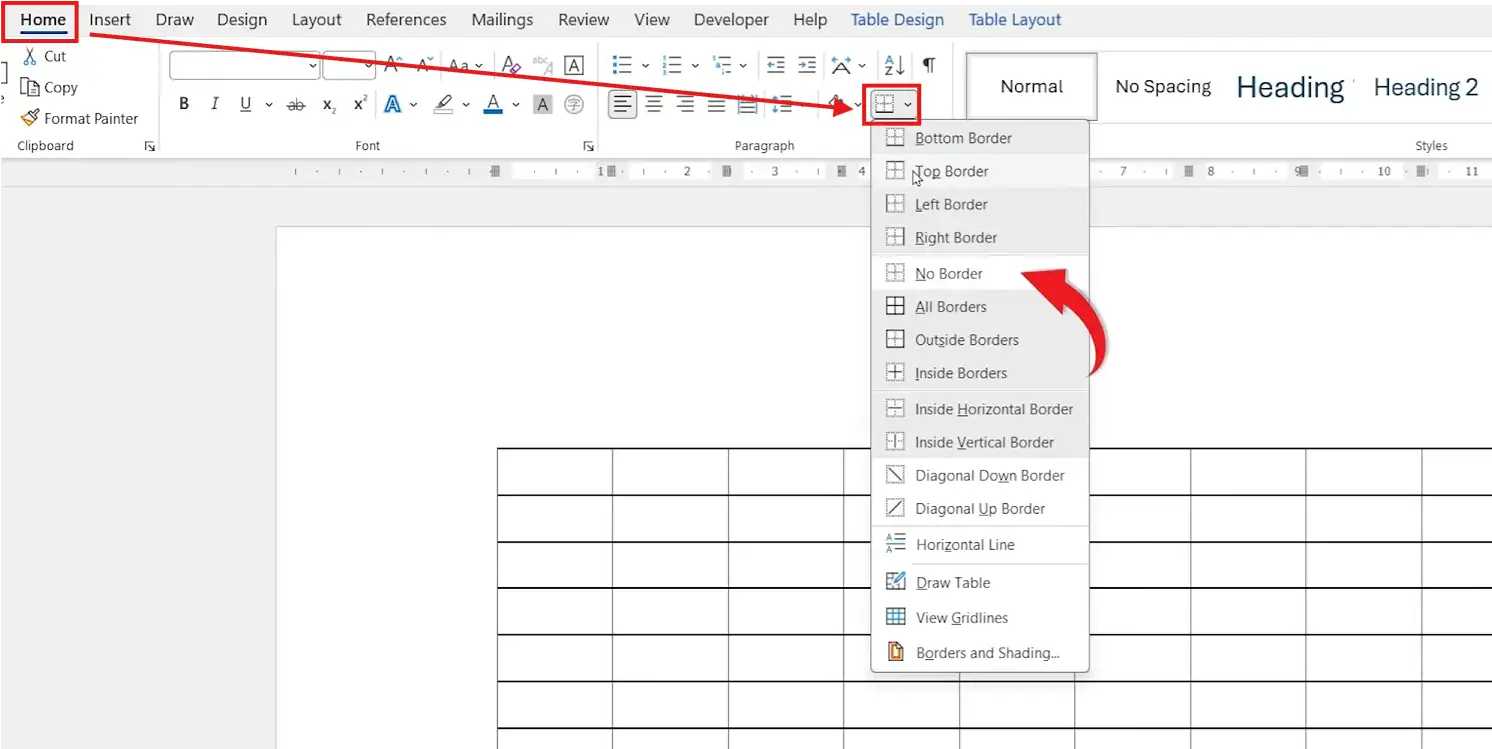Click the Enclose Characters circled icon
The width and height of the screenshot is (1492, 749).
pos(574,104)
